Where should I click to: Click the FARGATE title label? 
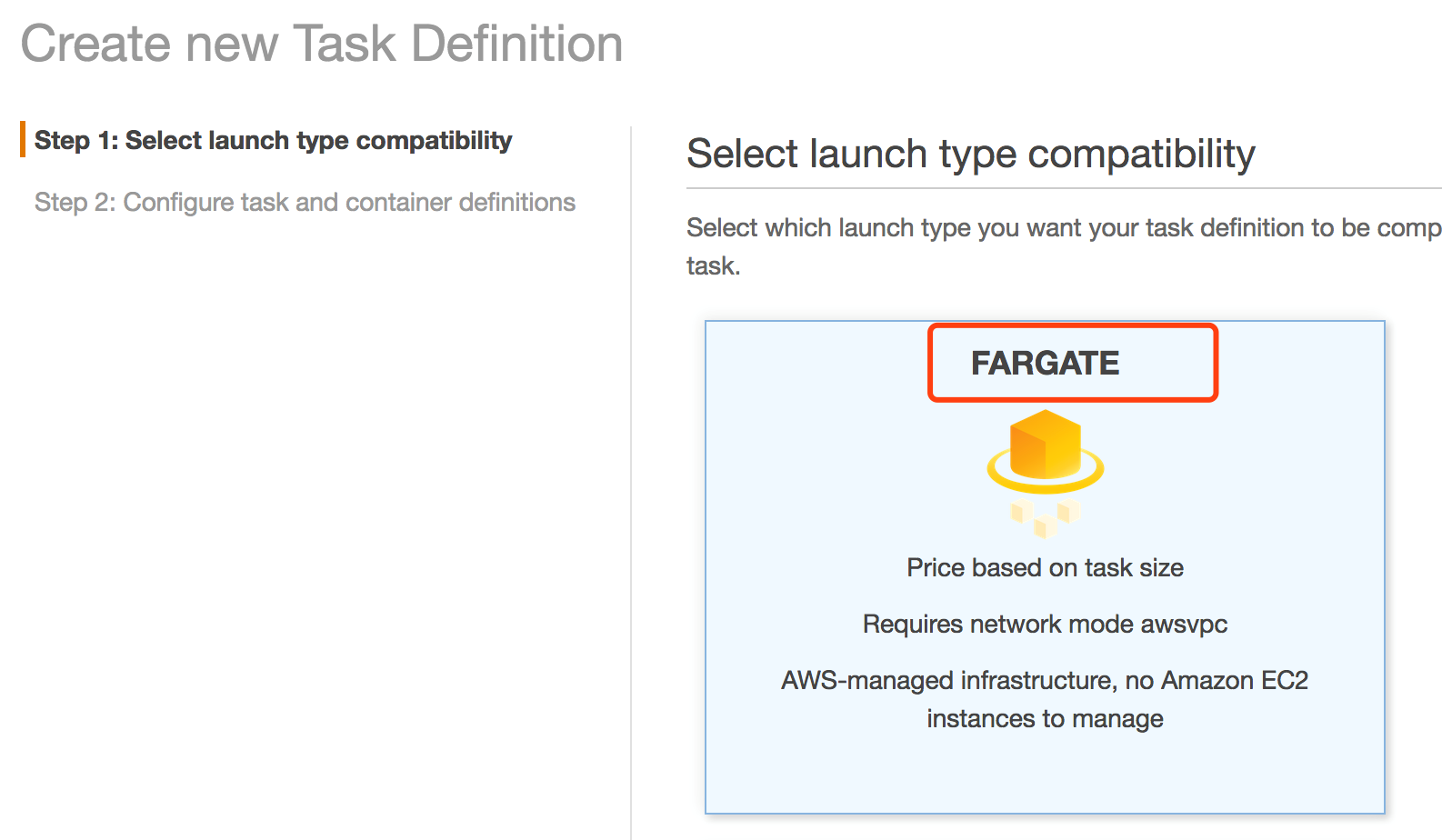1045,364
